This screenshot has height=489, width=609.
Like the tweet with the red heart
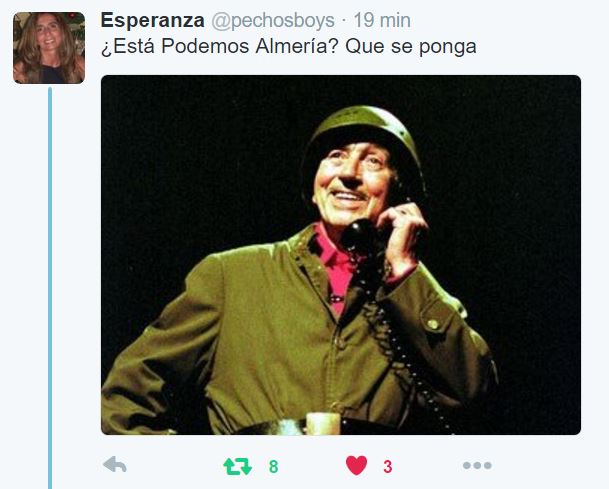click(356, 465)
